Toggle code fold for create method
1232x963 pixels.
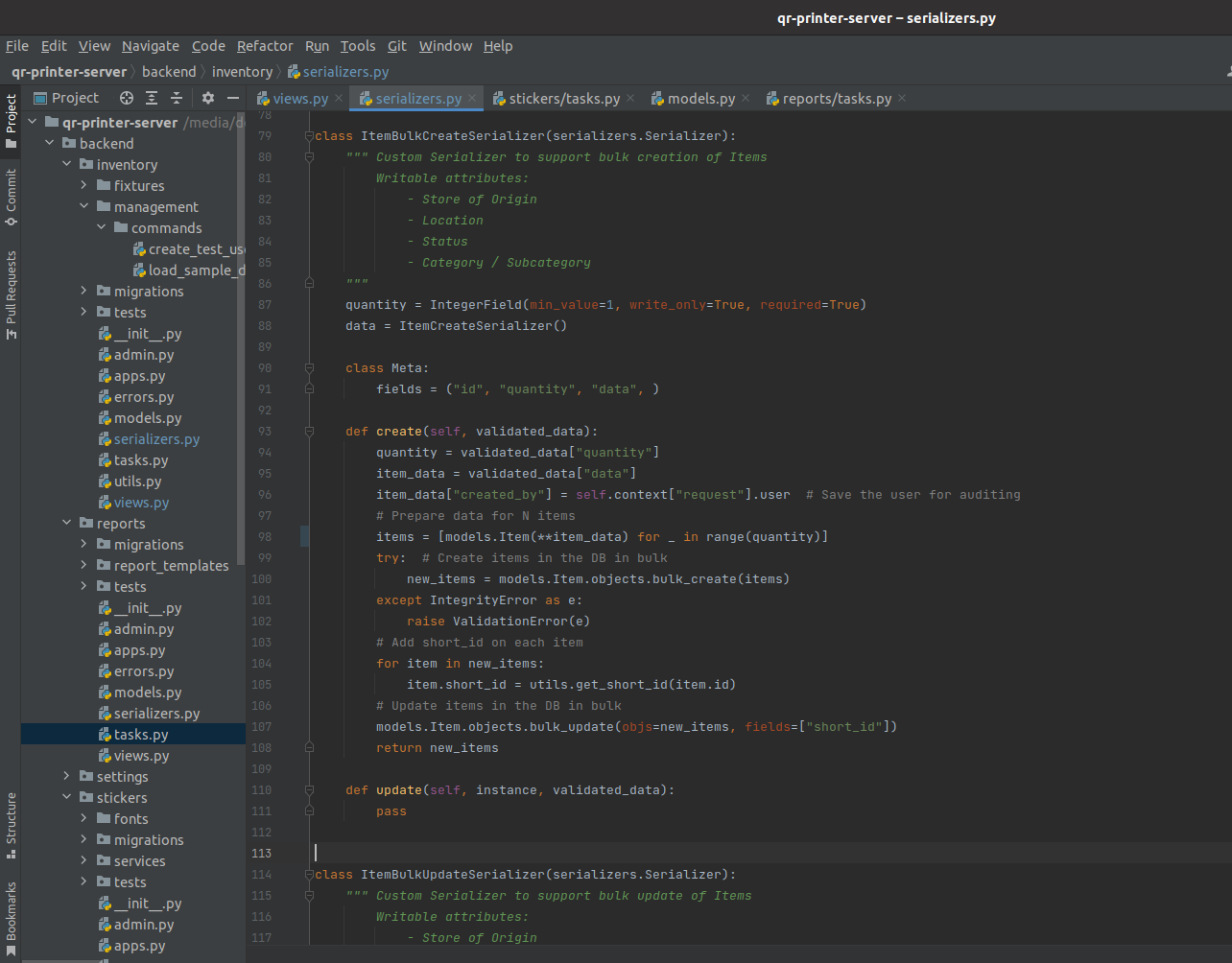tap(309, 432)
